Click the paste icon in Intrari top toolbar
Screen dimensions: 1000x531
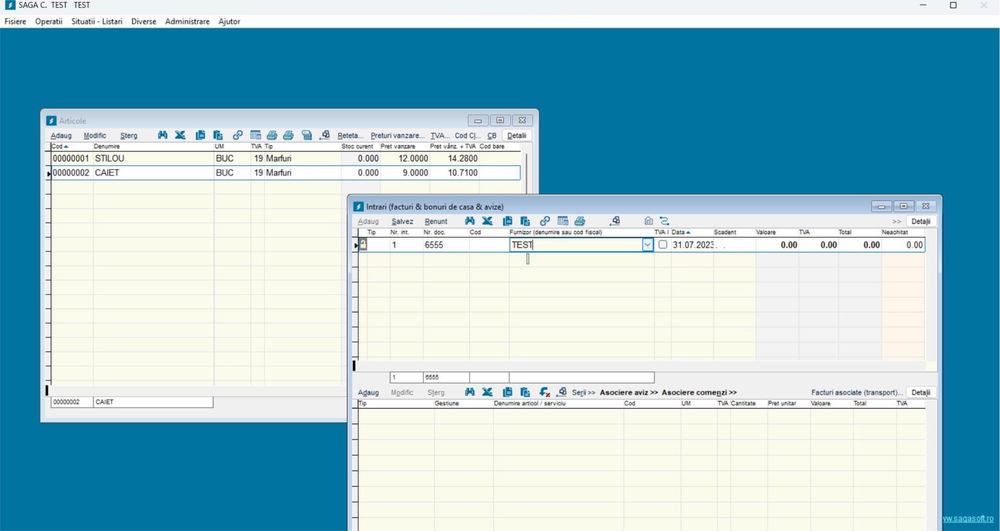pyautogui.click(x=526, y=221)
